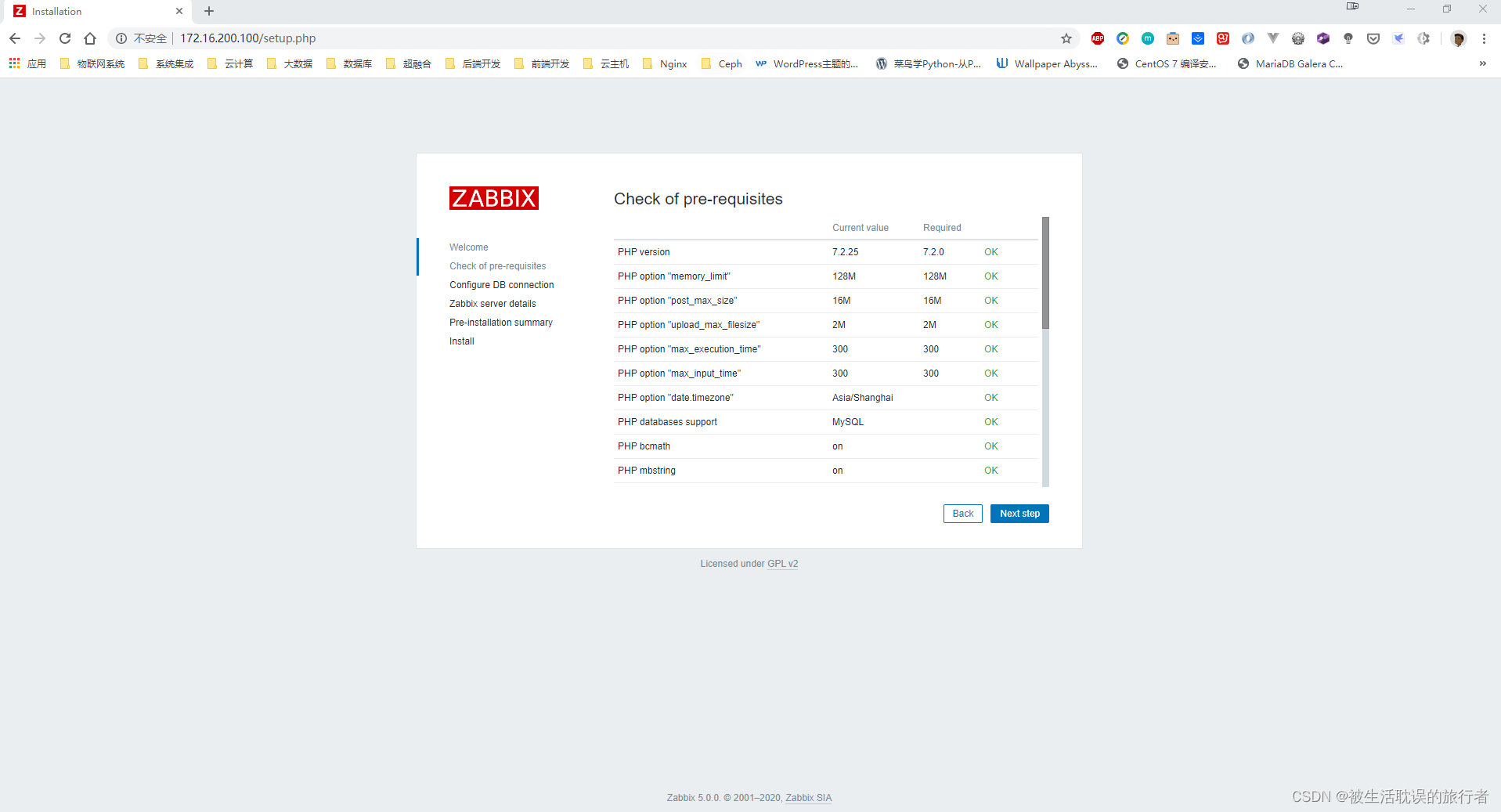1501x812 pixels.
Task: Open the Chrome three-dot menu
Action: click(1484, 38)
